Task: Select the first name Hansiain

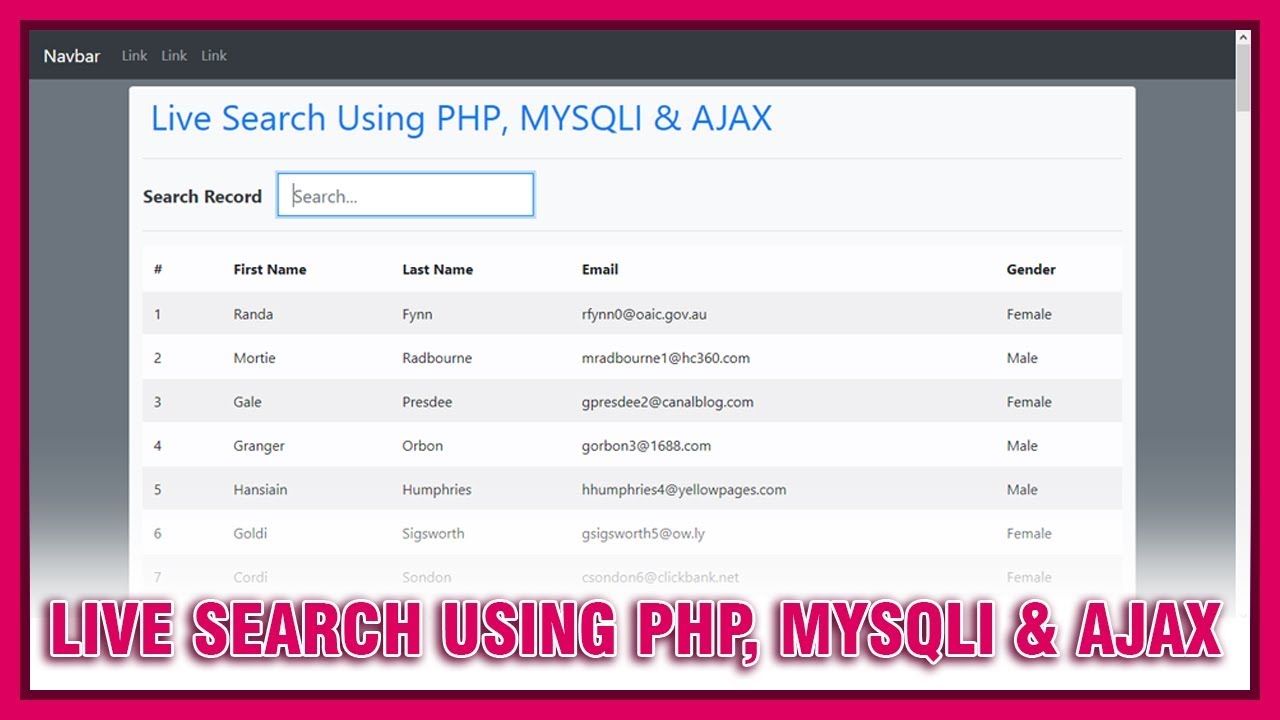Action: tap(260, 490)
